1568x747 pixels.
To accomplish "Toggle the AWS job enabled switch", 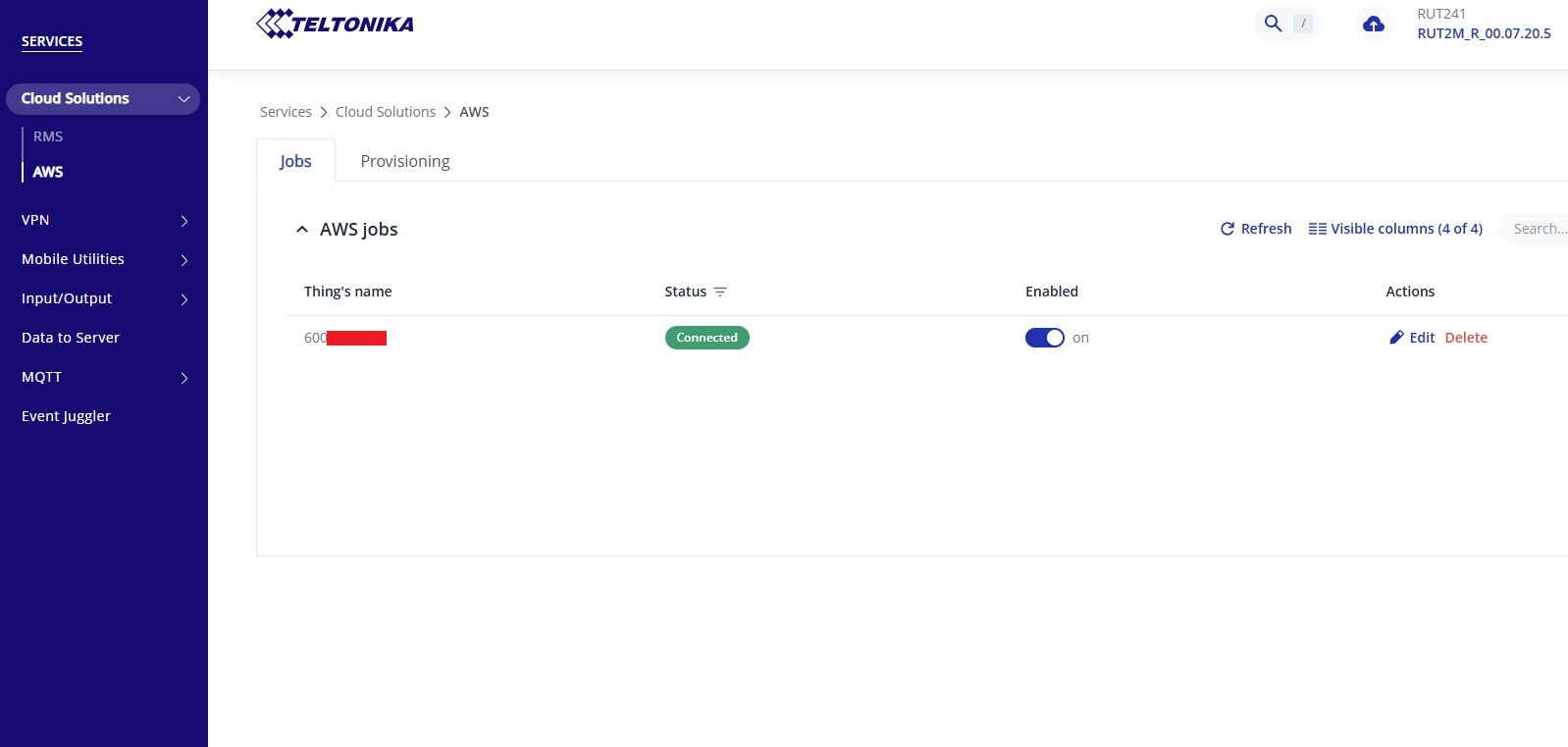I will coord(1044,338).
